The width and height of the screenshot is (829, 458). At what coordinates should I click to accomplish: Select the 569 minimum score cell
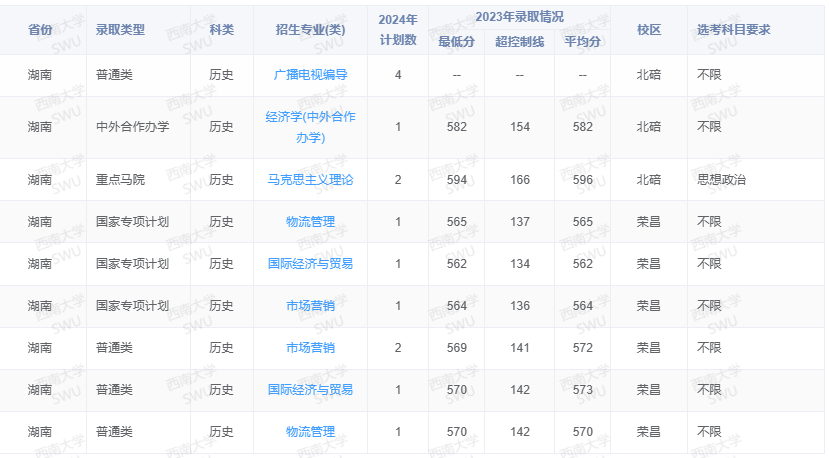point(457,347)
